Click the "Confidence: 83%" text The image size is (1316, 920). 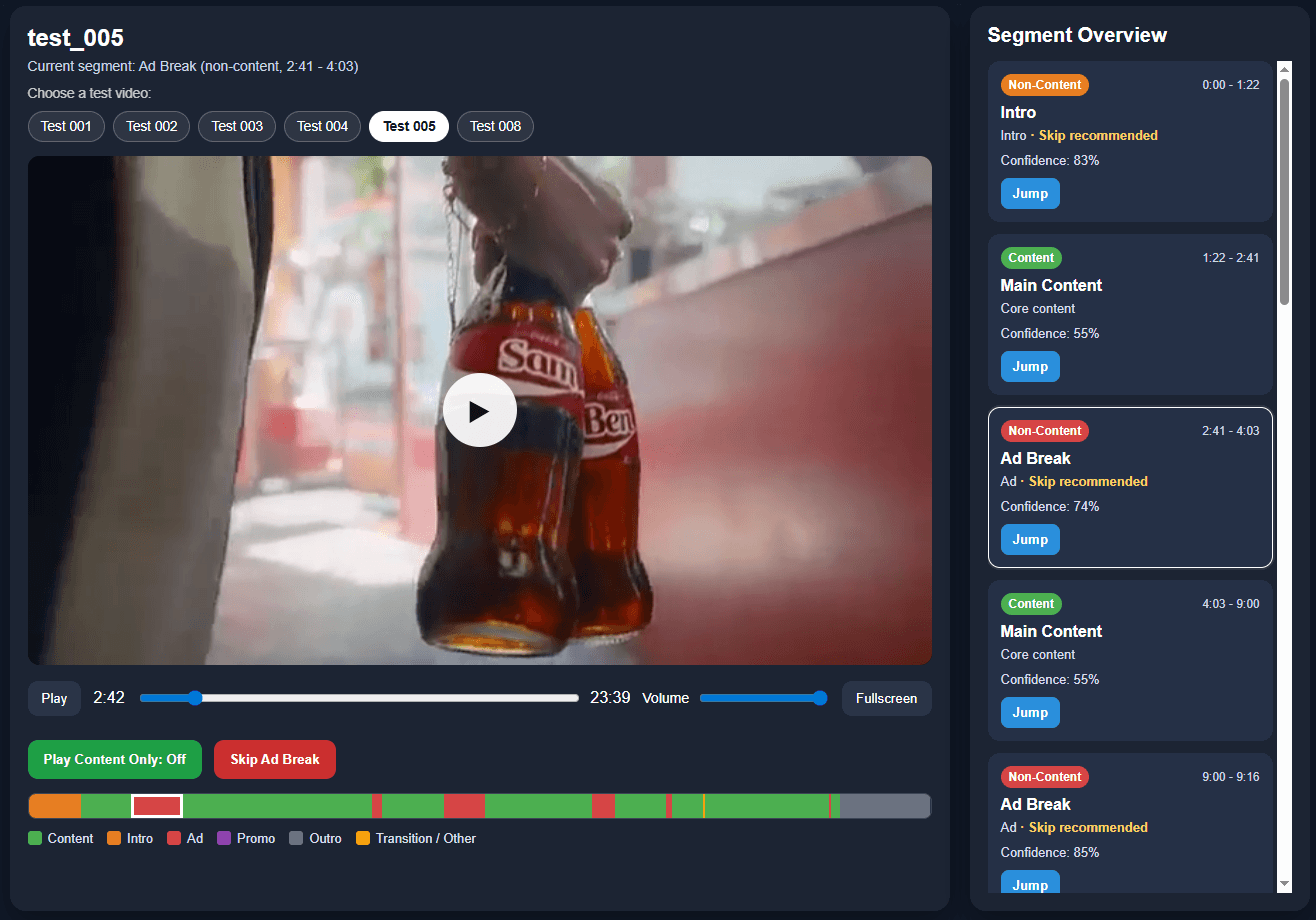pos(1050,160)
